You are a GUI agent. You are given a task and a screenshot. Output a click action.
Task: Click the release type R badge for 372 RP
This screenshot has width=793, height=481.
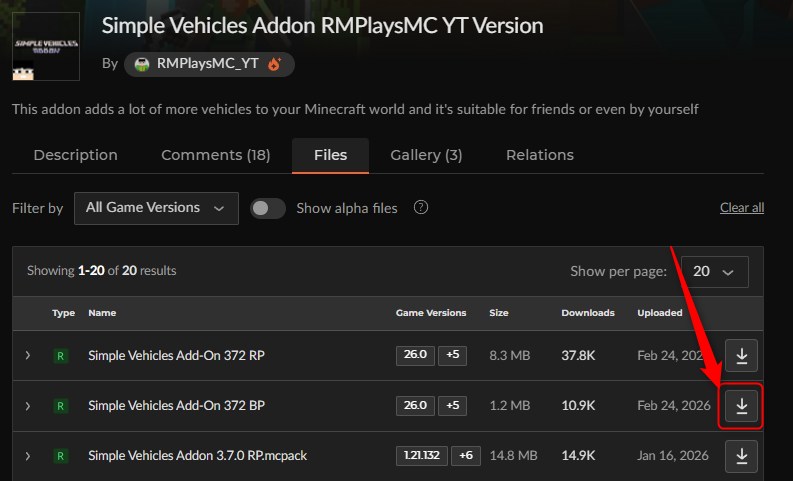pyautogui.click(x=61, y=356)
